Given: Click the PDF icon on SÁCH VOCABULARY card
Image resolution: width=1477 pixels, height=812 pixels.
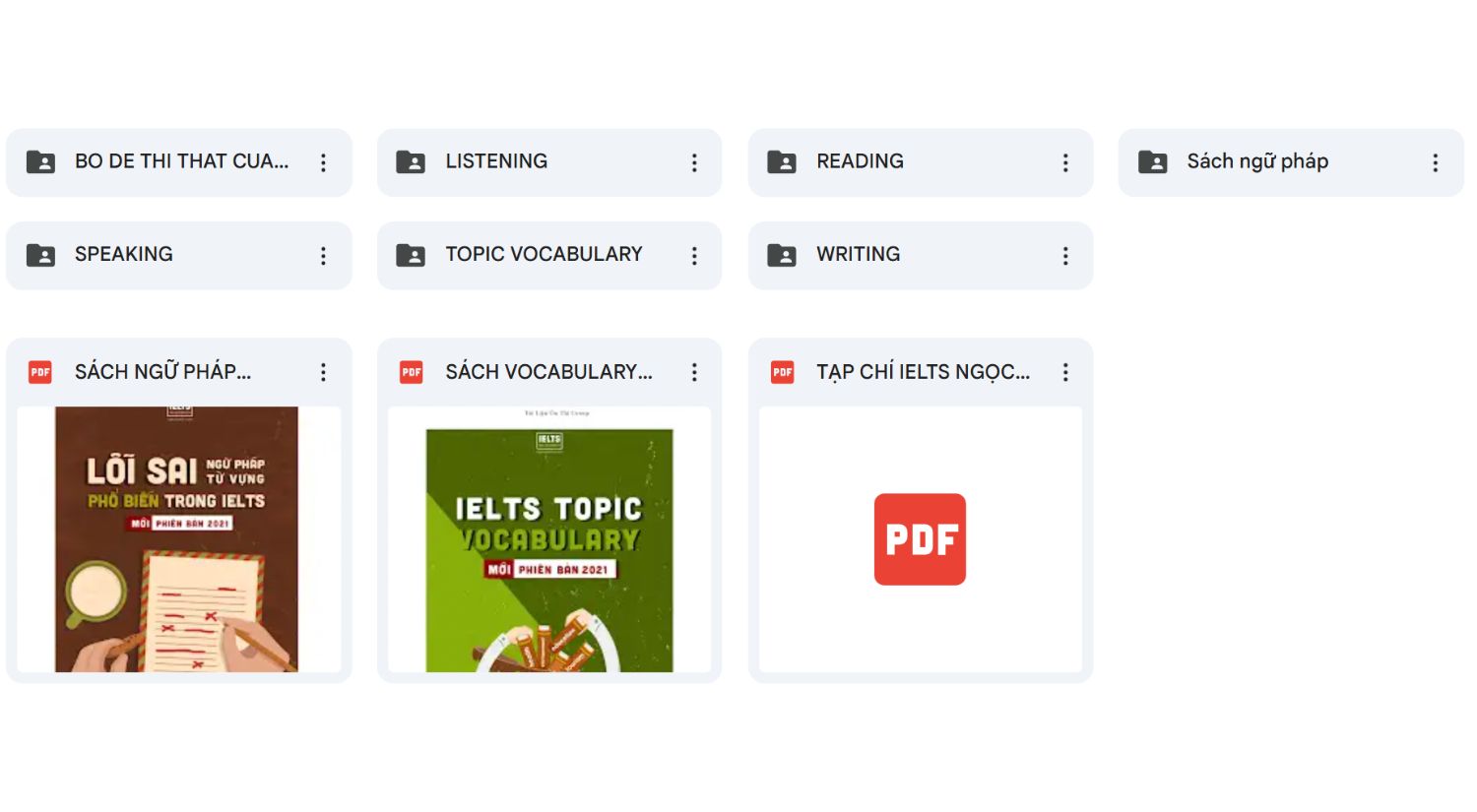Looking at the screenshot, I should (x=411, y=372).
